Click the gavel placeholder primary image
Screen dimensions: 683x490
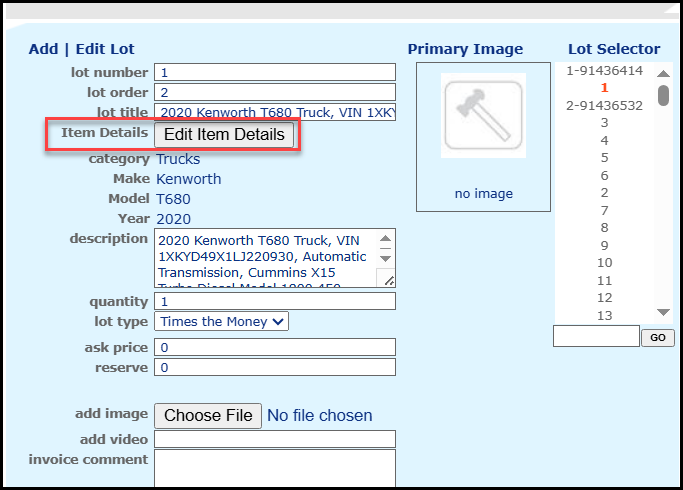click(x=484, y=115)
